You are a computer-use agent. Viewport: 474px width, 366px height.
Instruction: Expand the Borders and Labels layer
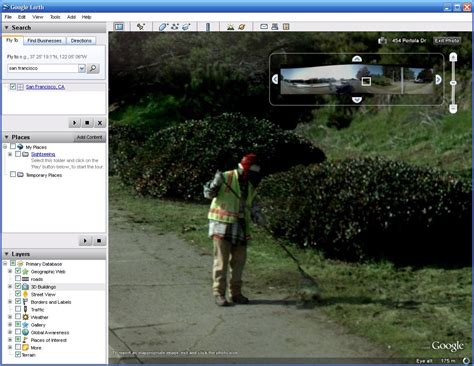coord(10,302)
